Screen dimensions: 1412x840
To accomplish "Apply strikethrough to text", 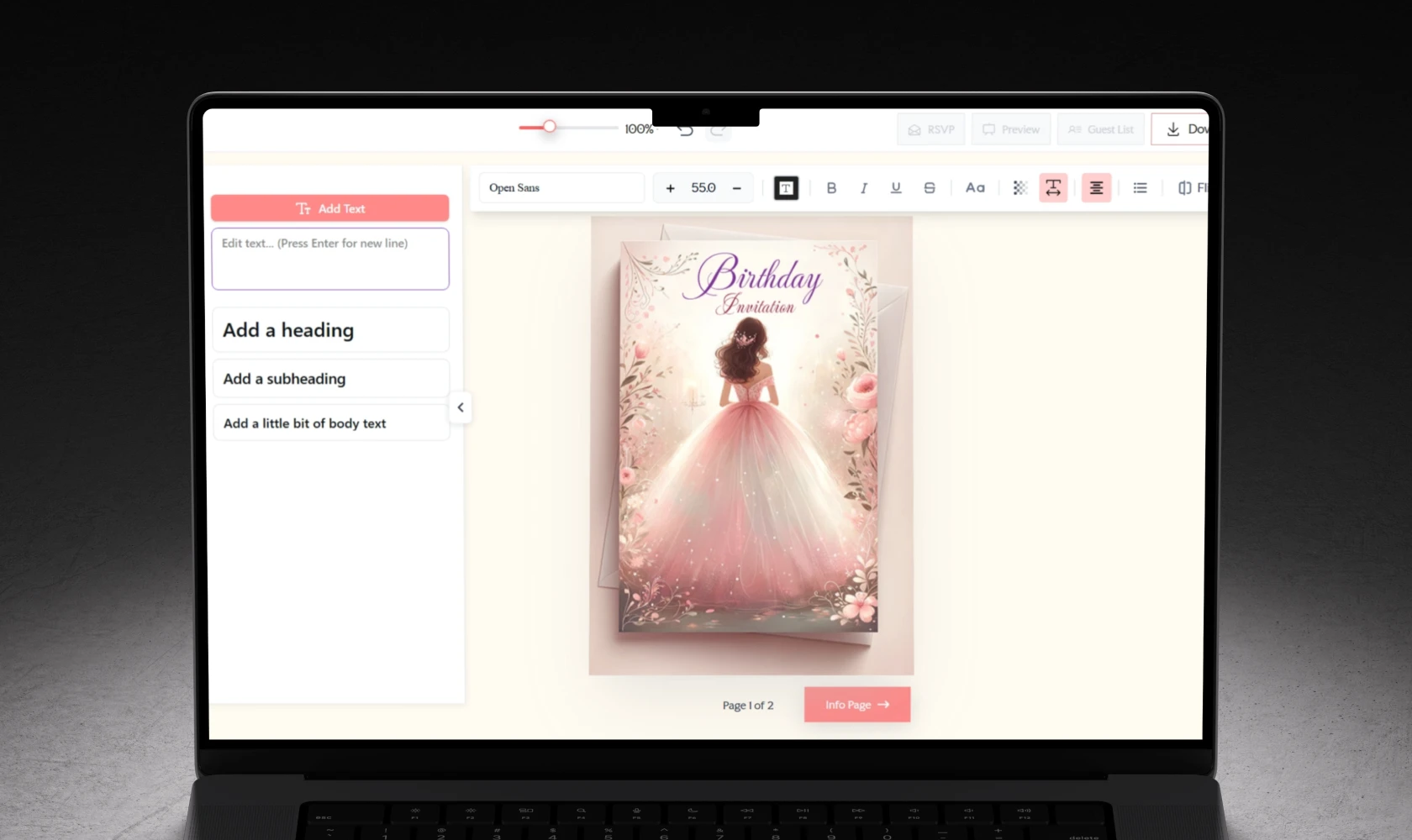I will (x=930, y=188).
